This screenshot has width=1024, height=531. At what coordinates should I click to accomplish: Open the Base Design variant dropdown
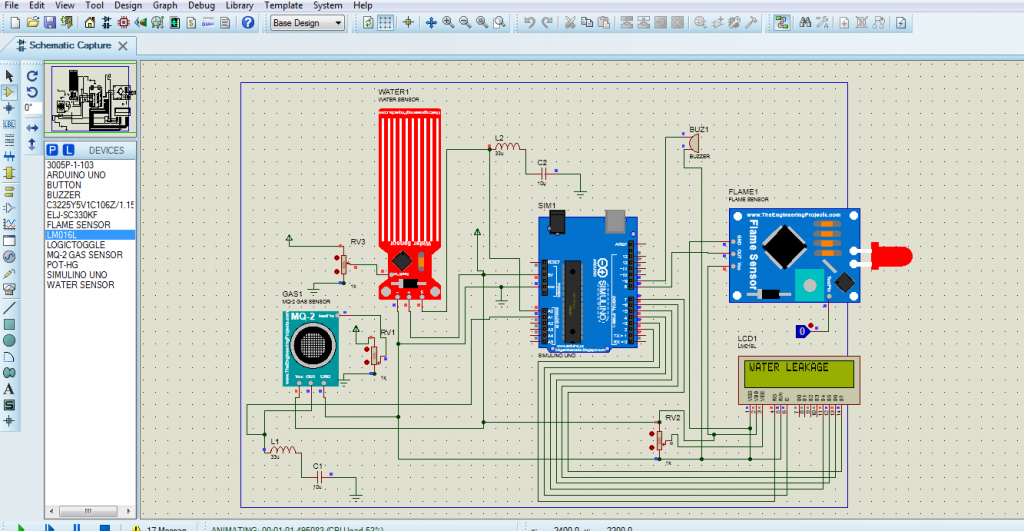[x=307, y=23]
